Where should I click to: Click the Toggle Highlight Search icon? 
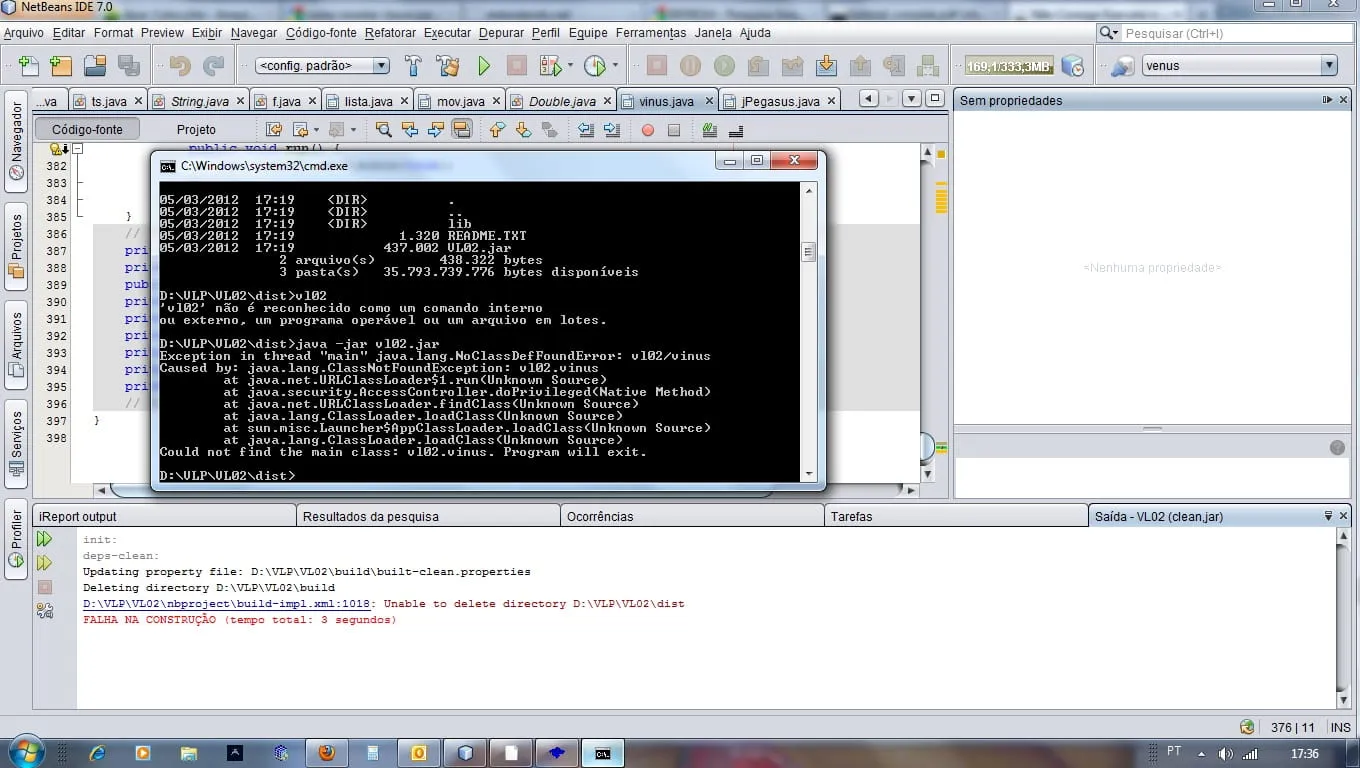(x=461, y=130)
